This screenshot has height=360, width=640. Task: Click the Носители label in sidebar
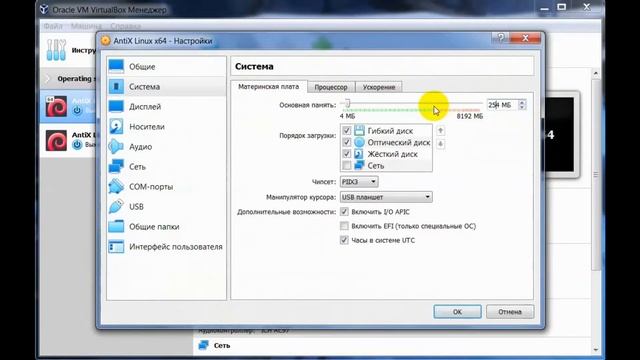pos(147,127)
